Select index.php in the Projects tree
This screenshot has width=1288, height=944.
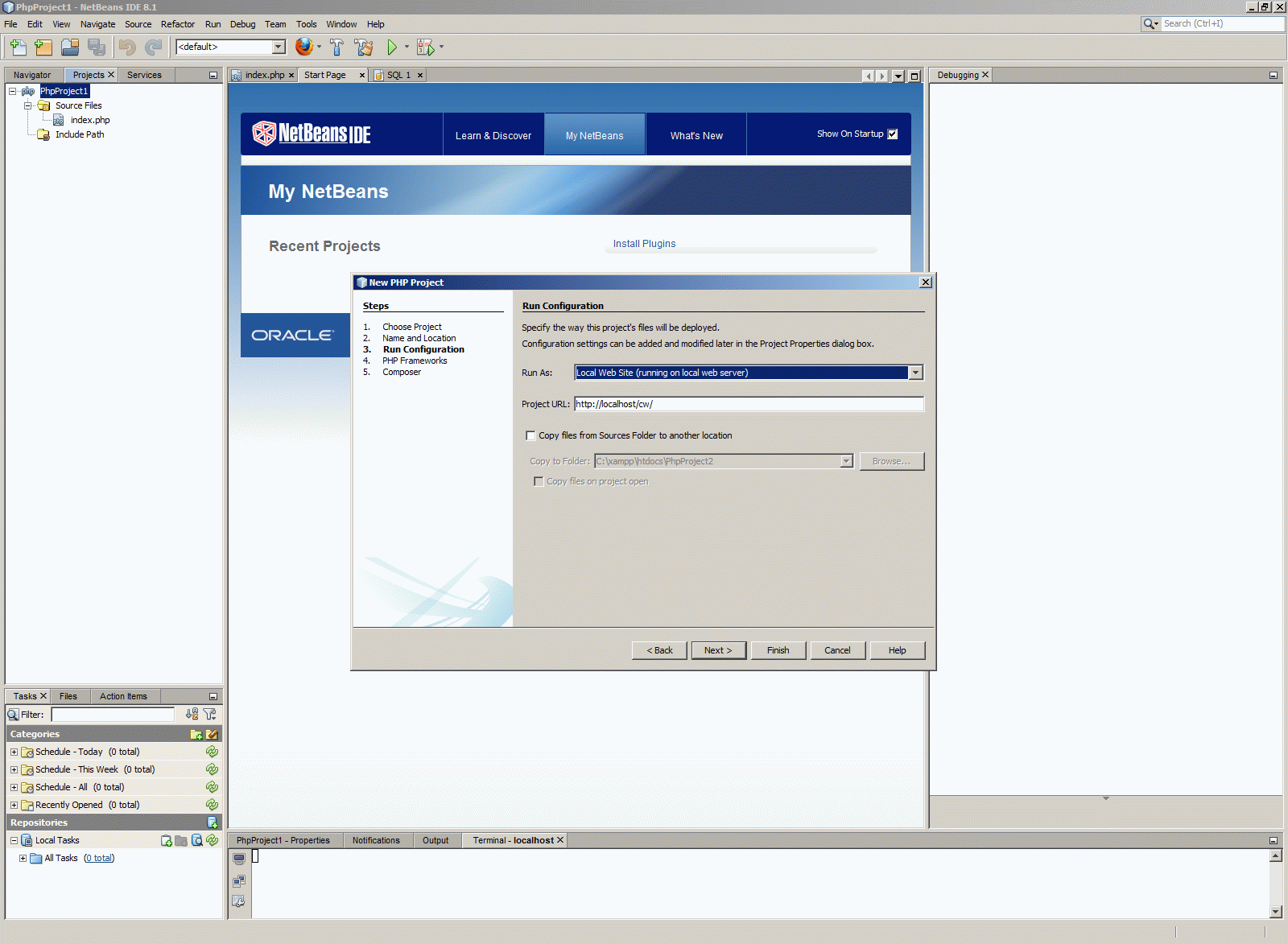(89, 120)
